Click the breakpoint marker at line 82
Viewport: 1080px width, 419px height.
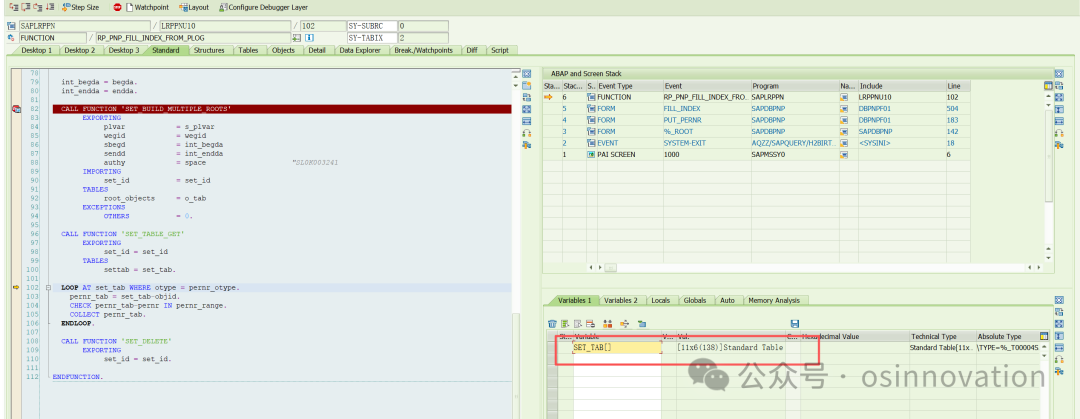(16, 109)
